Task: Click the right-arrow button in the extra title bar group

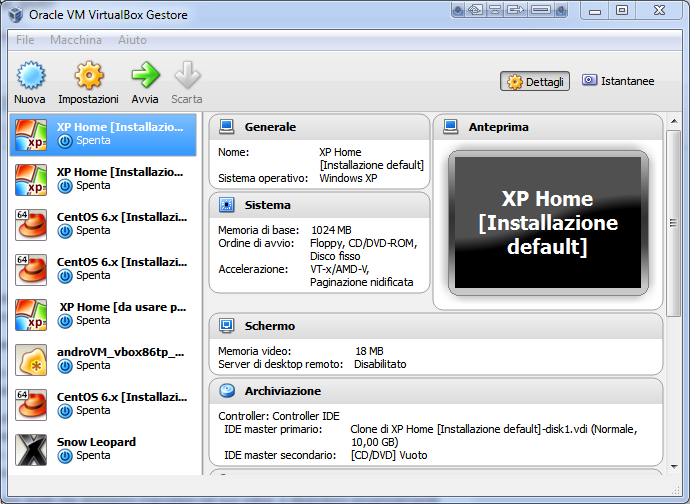Action: (515, 10)
